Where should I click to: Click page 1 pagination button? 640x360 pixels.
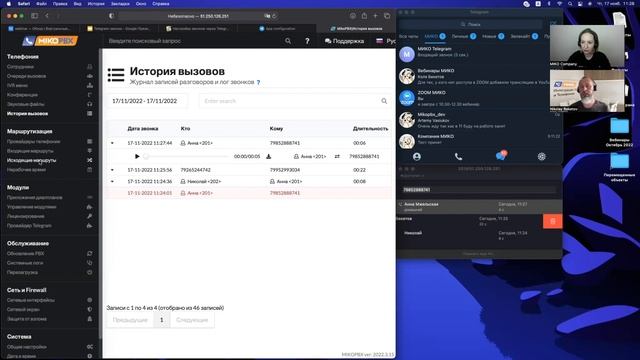(x=162, y=320)
